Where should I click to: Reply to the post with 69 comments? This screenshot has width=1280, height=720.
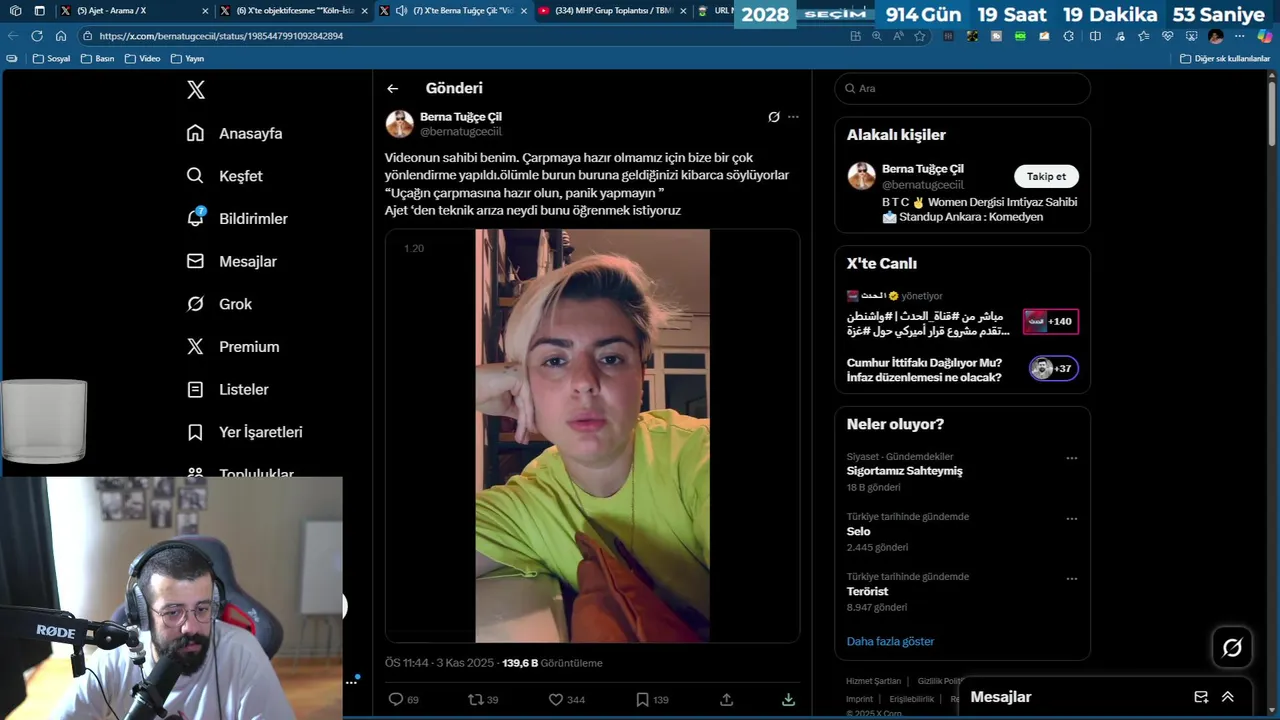click(x=403, y=700)
